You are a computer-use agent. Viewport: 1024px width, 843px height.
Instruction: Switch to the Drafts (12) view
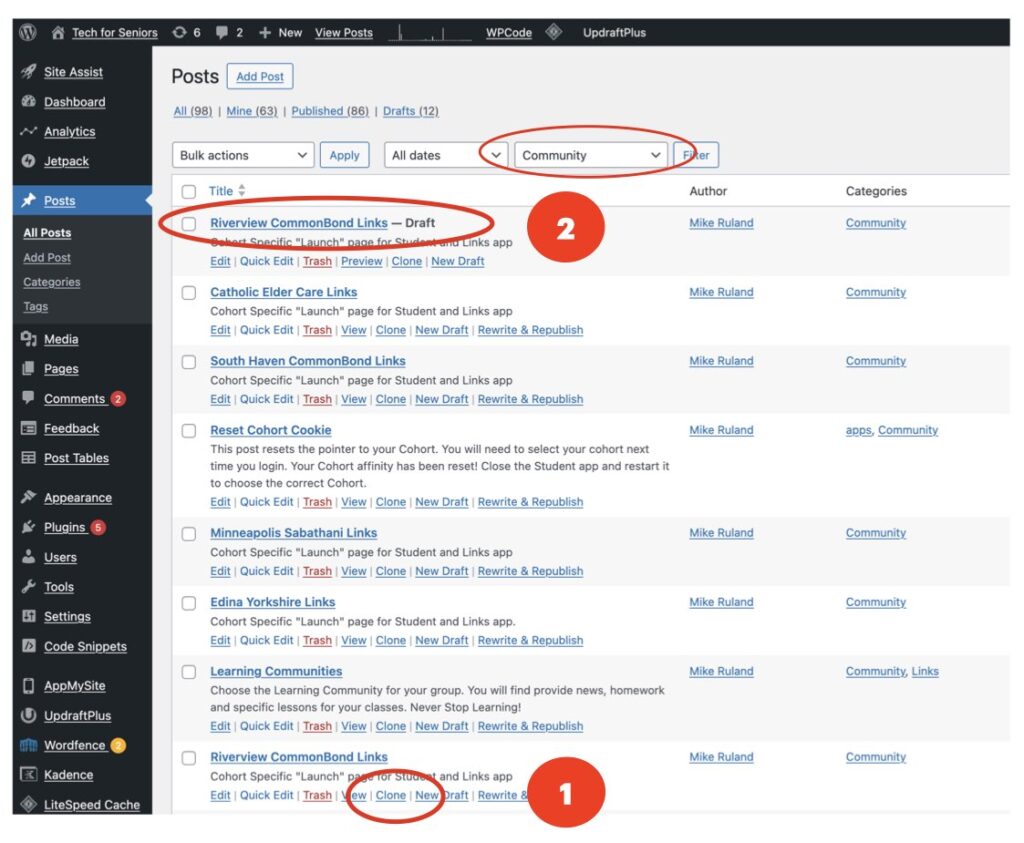410,111
